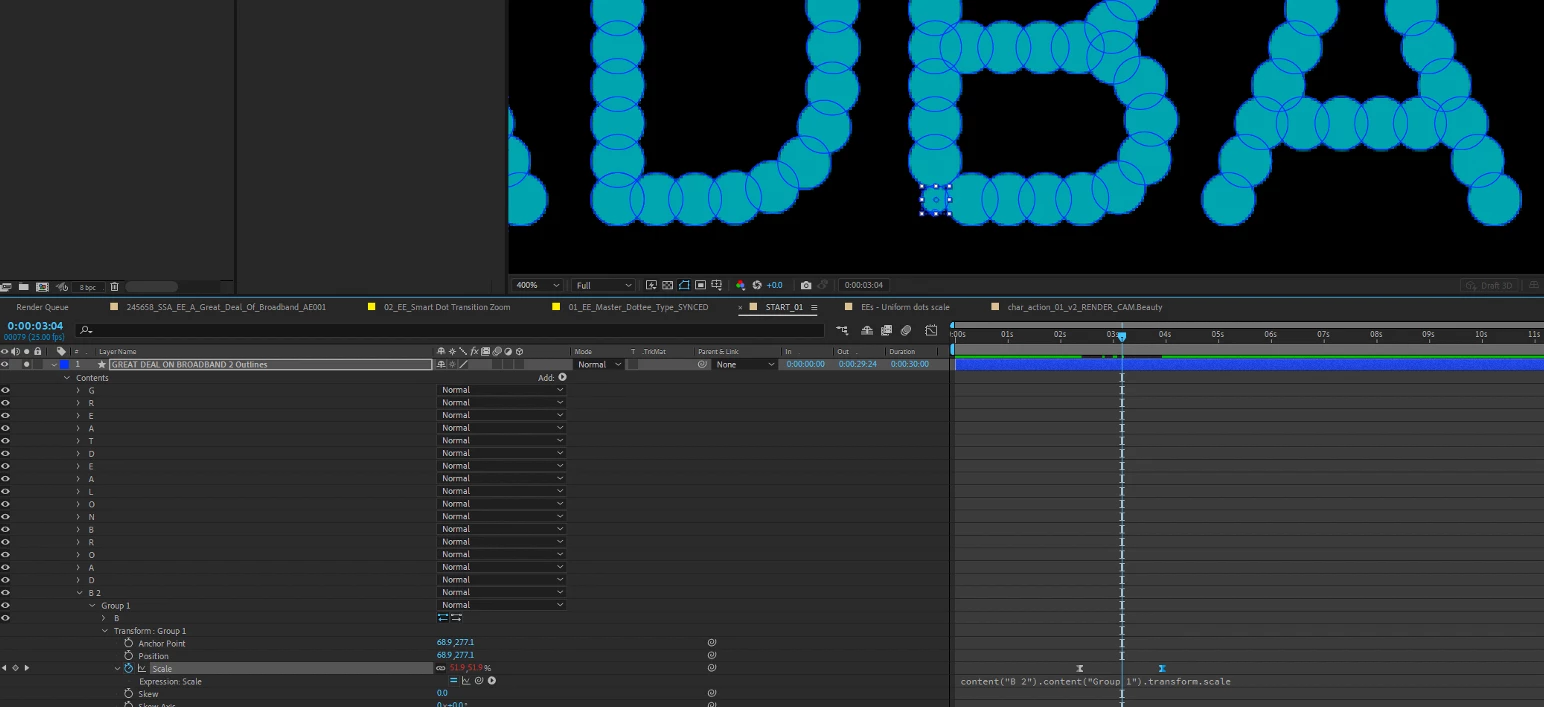
Task: Go to the next Scale keyframe
Action: [x=27, y=668]
